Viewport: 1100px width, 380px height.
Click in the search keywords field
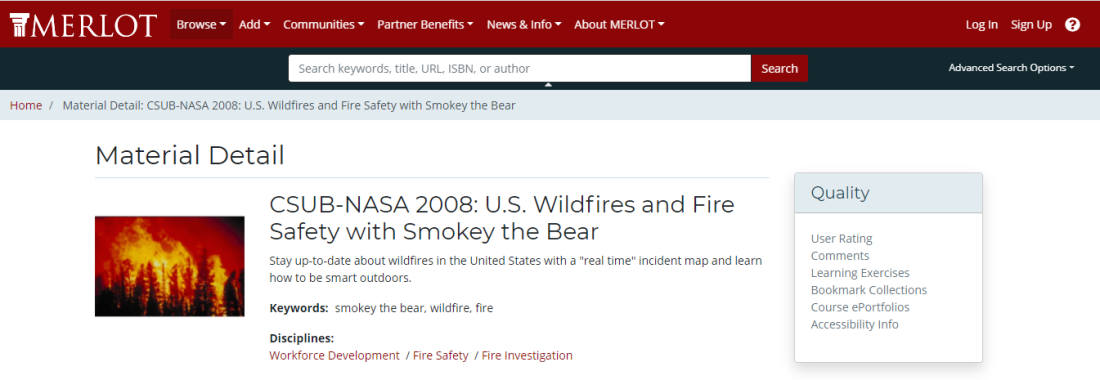(x=520, y=69)
